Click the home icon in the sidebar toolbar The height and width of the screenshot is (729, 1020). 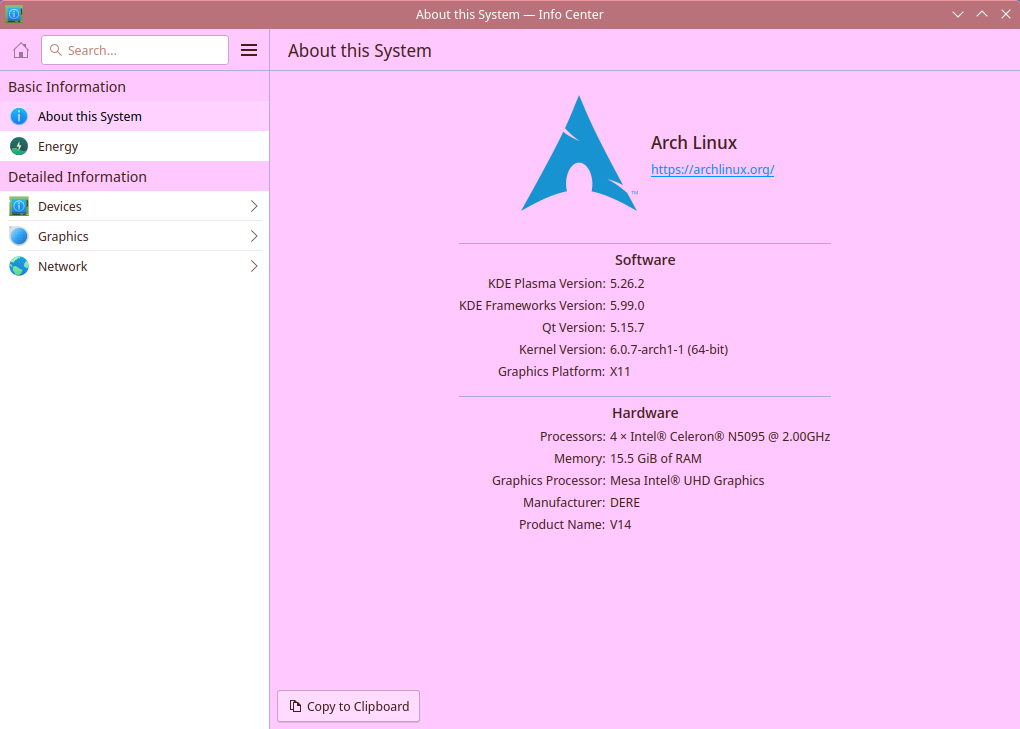(x=21, y=50)
